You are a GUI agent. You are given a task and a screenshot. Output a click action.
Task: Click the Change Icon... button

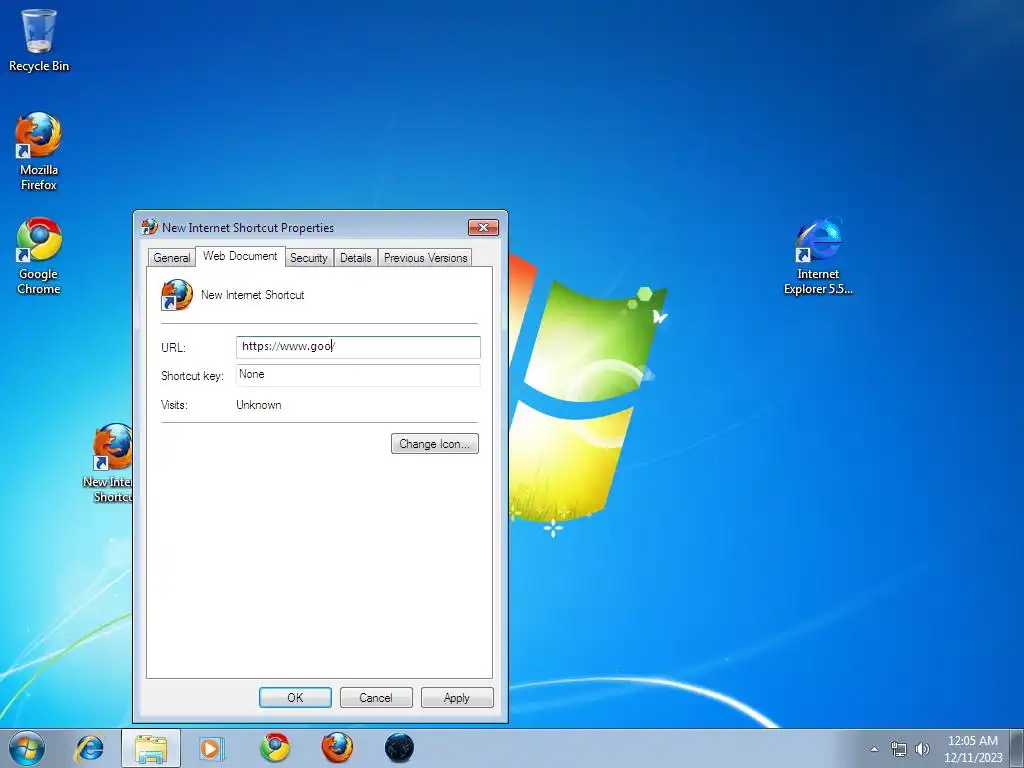[x=435, y=443]
